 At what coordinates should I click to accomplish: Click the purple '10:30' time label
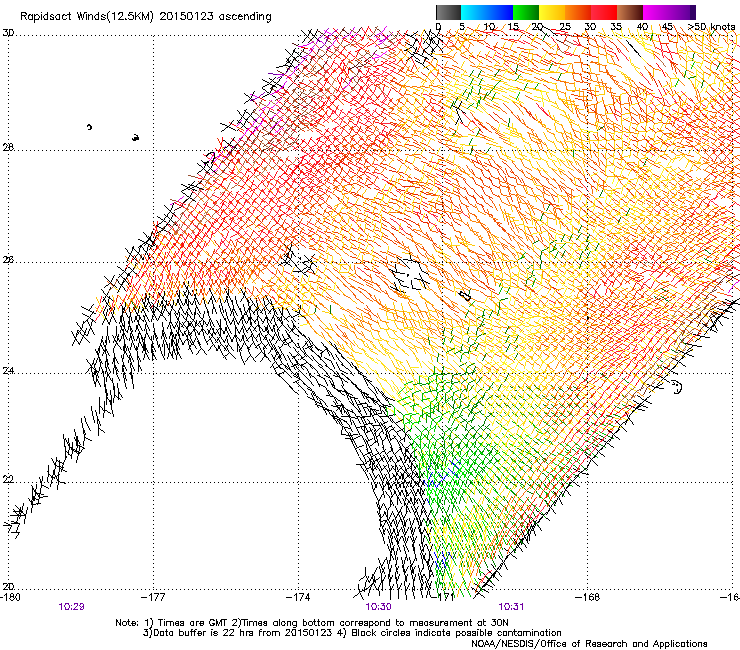pyautogui.click(x=378, y=607)
